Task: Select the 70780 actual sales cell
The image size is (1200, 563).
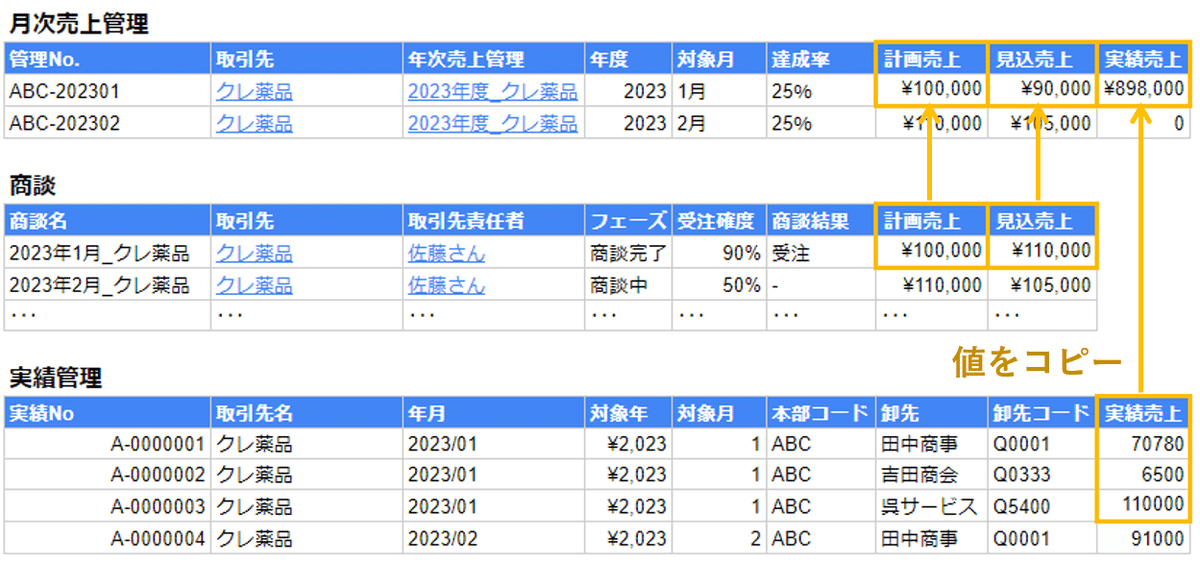Action: pyautogui.click(x=1143, y=444)
